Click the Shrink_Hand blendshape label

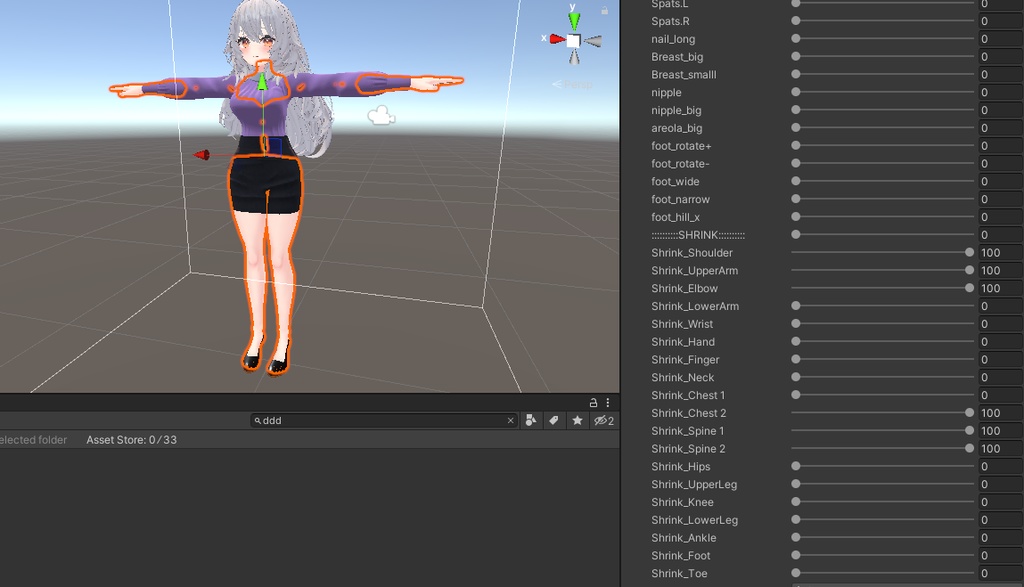pyautogui.click(x=682, y=341)
